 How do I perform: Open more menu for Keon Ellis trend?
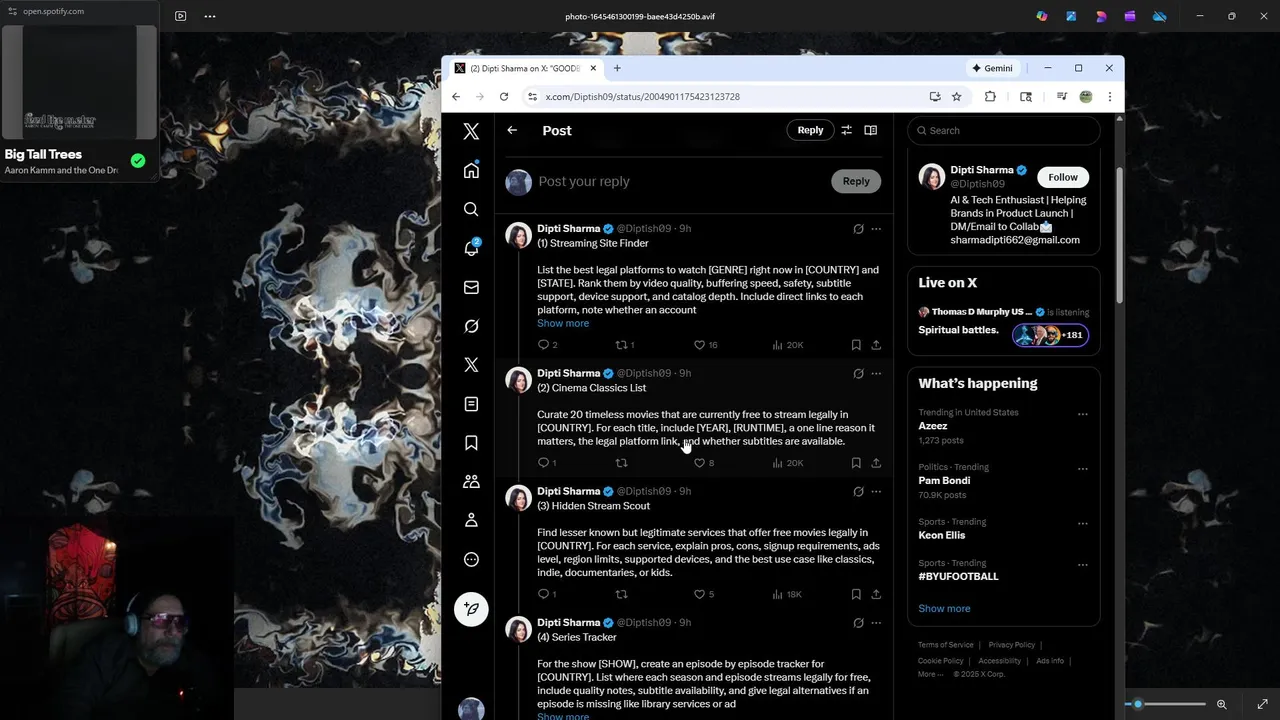[x=1082, y=524]
